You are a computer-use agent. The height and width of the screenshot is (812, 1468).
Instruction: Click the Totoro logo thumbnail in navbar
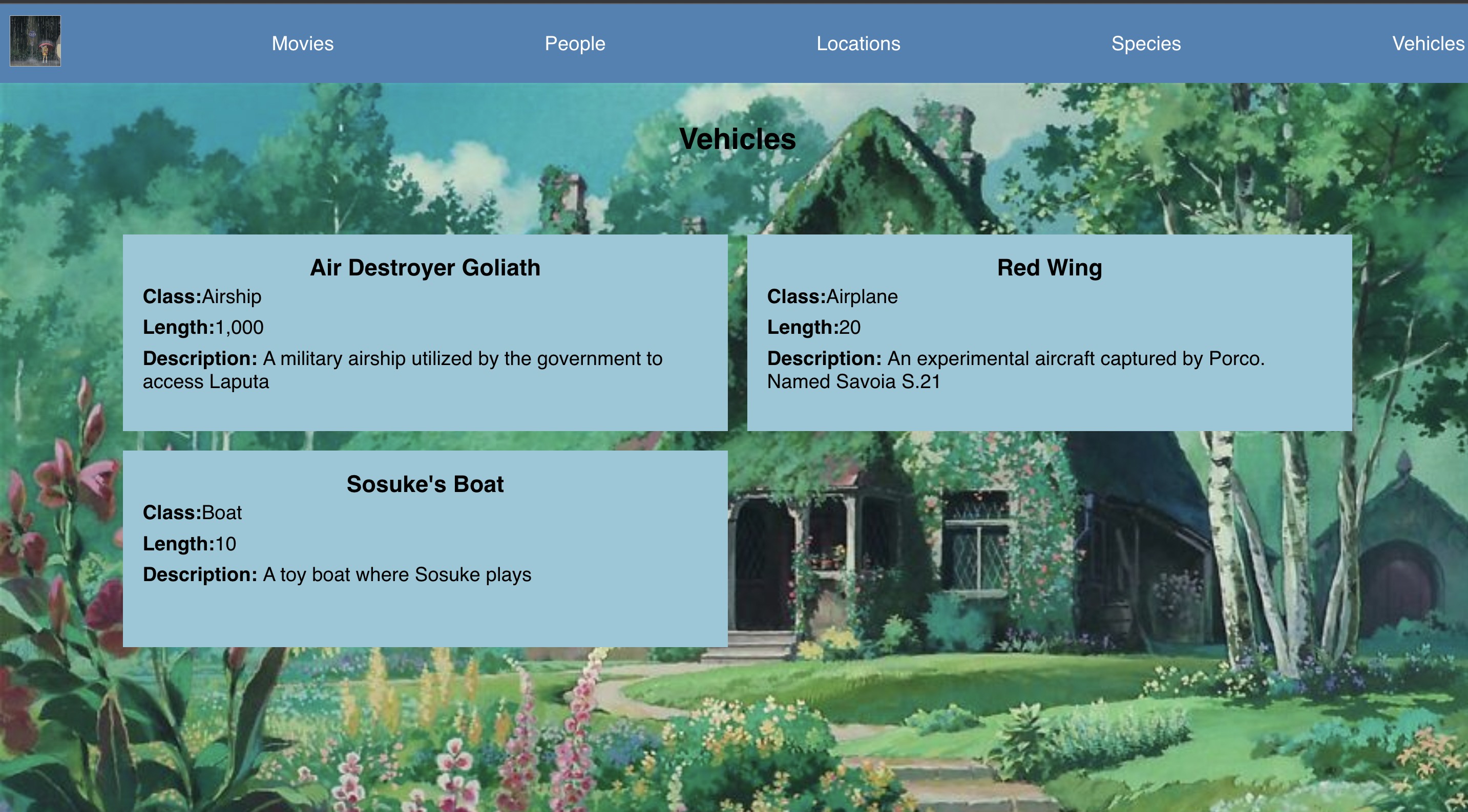point(35,41)
